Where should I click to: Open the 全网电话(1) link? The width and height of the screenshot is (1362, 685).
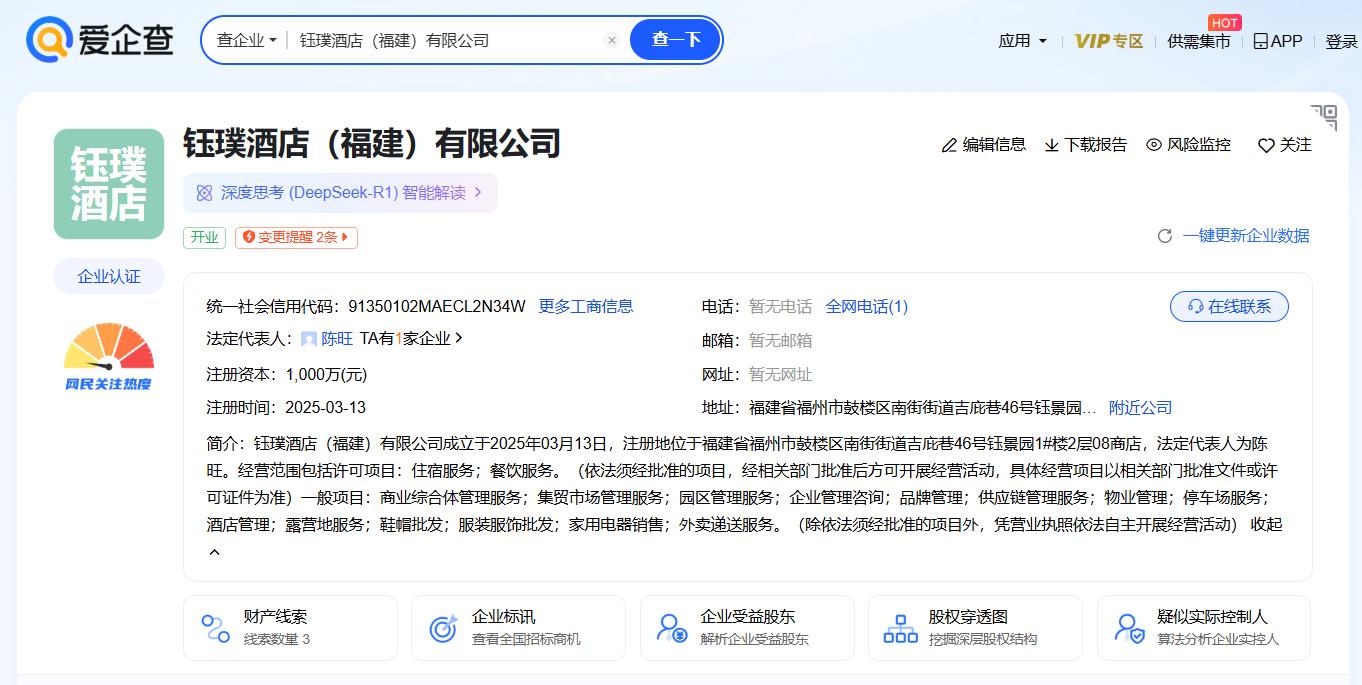click(x=867, y=306)
